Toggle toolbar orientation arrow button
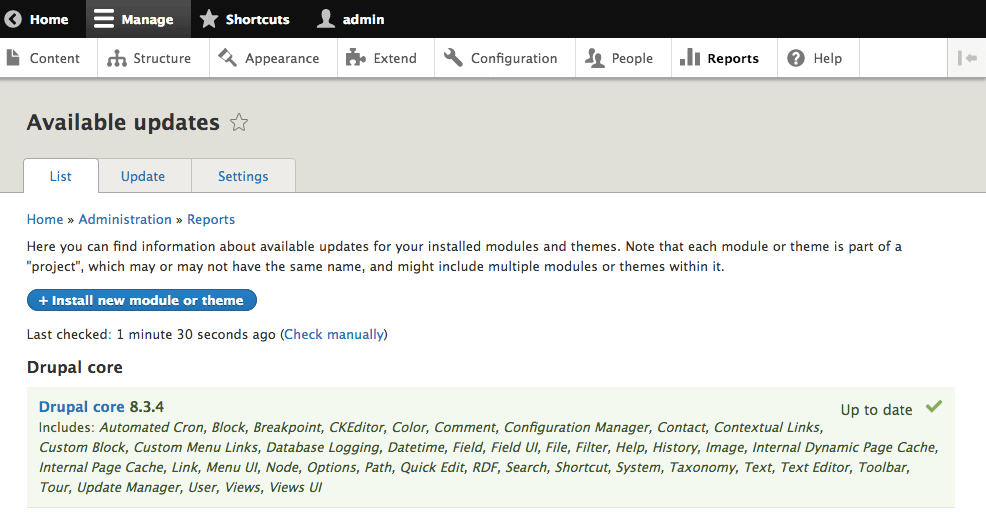986x522 pixels. click(x=967, y=58)
